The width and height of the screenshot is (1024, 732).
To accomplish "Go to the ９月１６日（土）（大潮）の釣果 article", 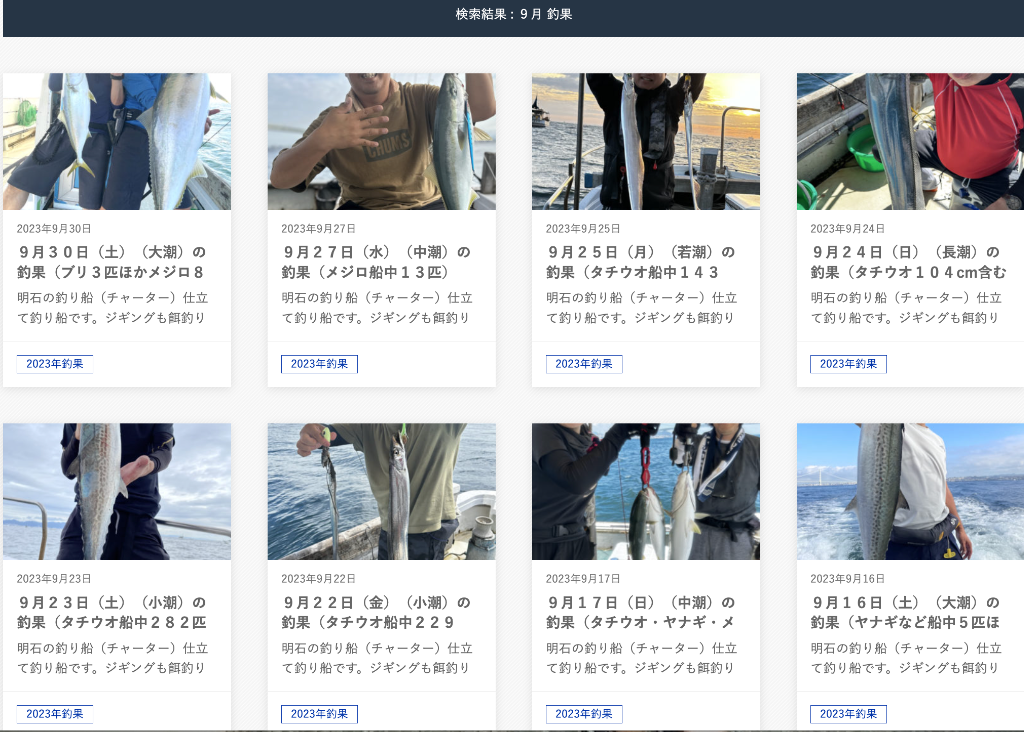I will point(907,612).
